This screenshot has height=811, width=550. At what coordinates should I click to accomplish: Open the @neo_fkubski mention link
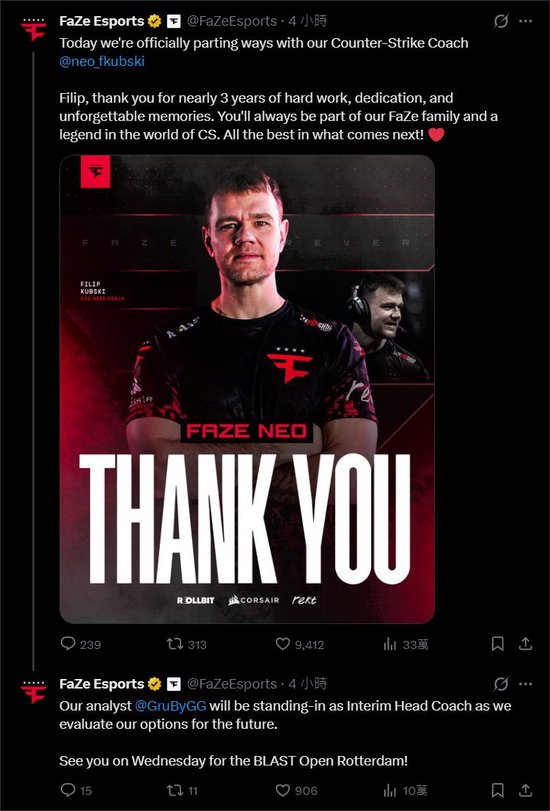(102, 61)
